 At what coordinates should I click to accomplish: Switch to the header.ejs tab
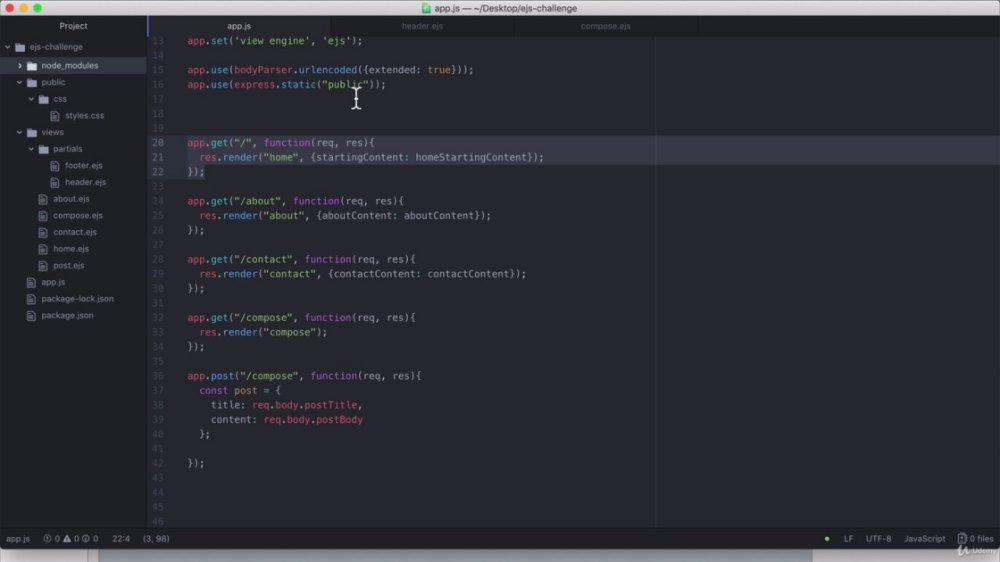coord(422,26)
